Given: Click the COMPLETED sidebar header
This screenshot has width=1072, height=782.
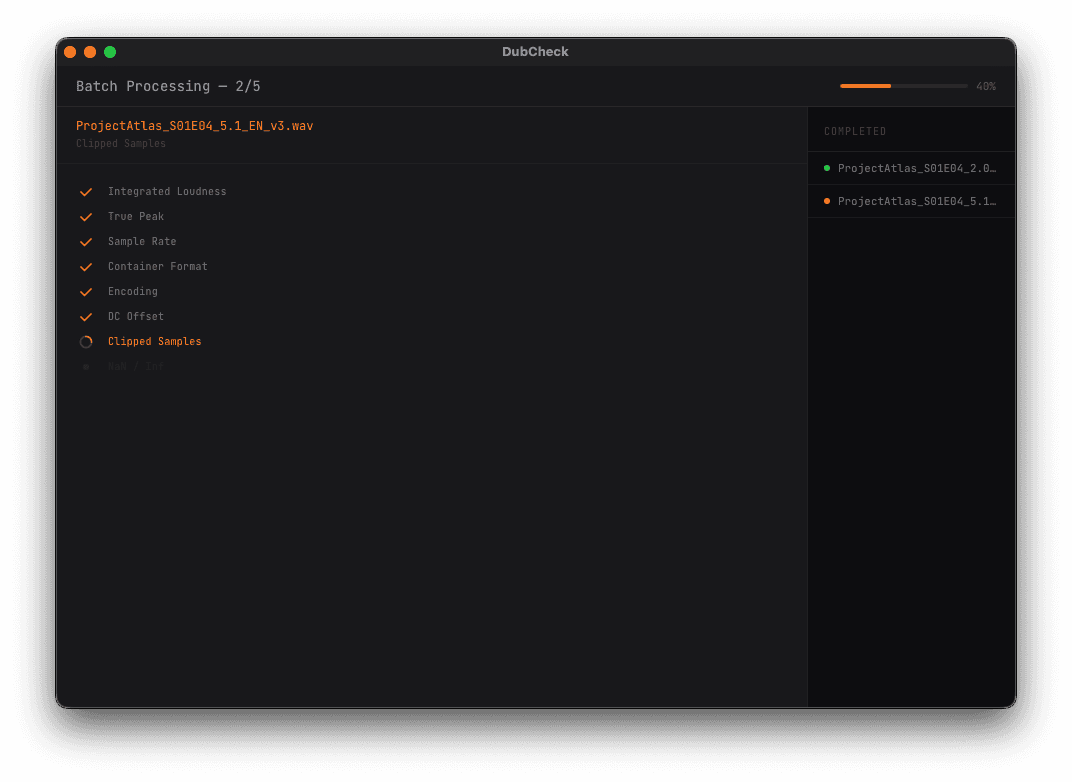Looking at the screenshot, I should coord(855,131).
